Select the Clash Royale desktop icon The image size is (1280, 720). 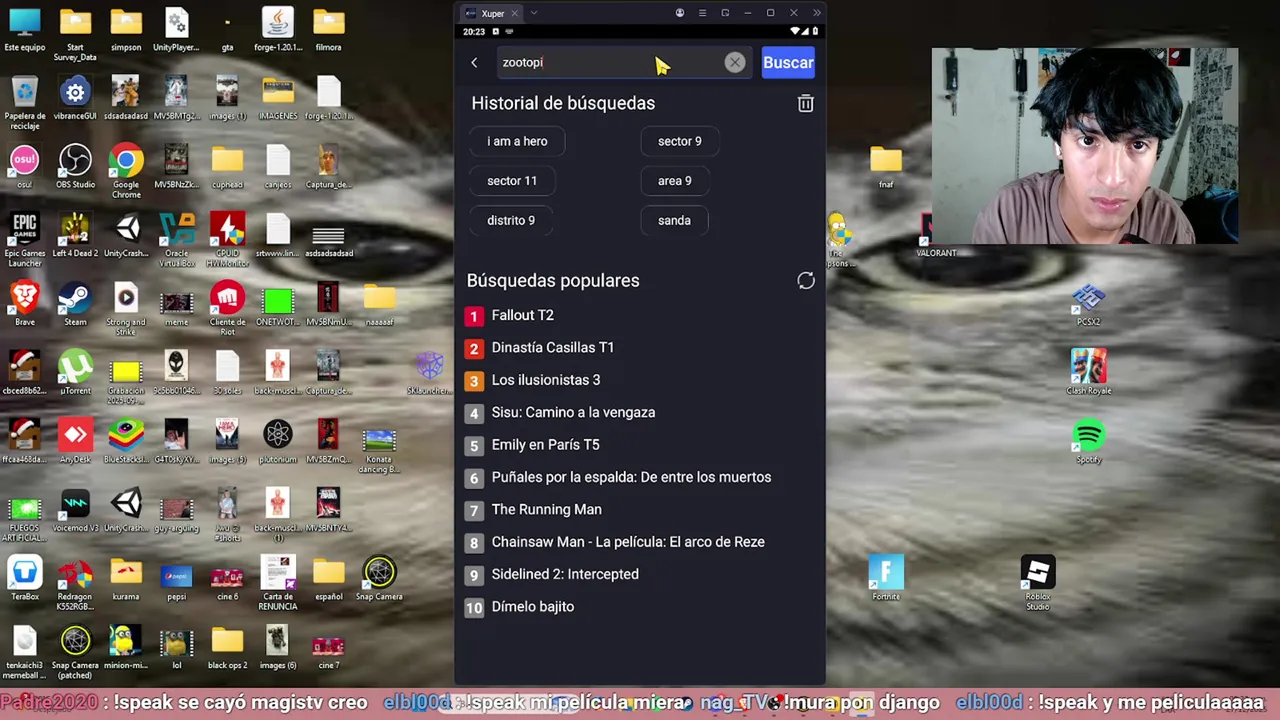coord(1089,373)
